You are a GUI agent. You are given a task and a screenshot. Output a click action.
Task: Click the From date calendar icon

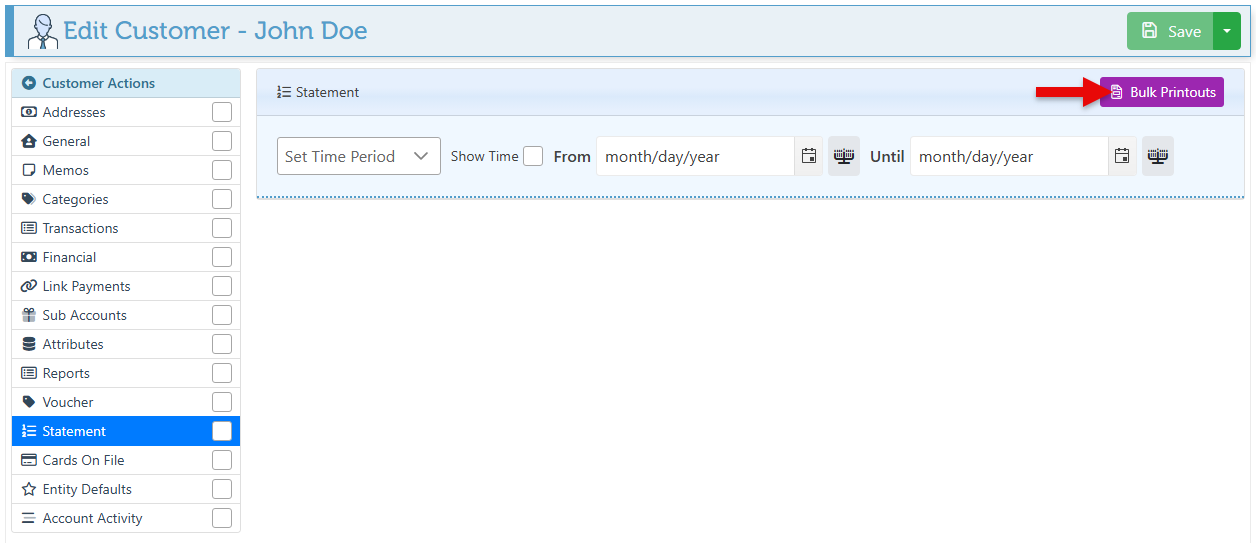(809, 156)
